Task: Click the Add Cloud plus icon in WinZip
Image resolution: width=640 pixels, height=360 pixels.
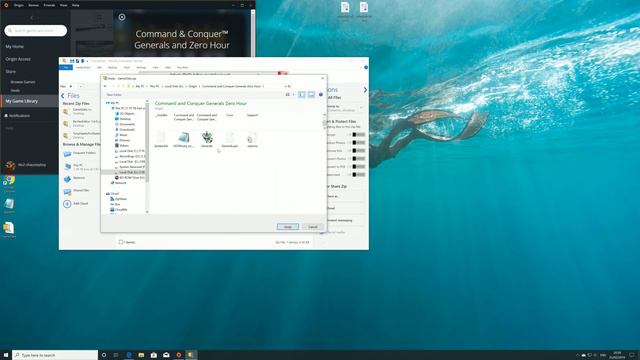Action: click(67, 204)
